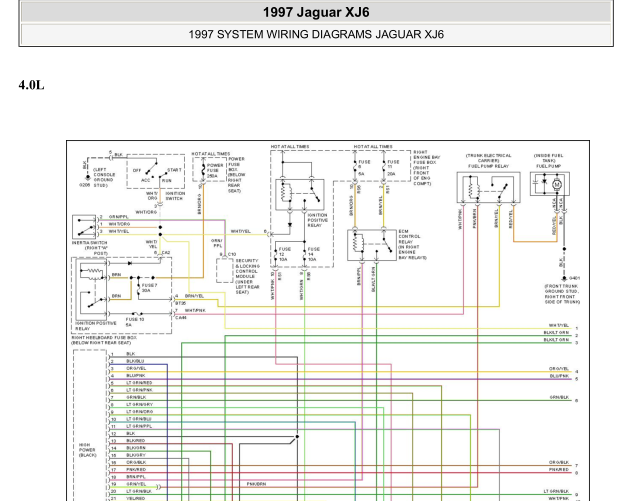The image size is (631, 501).
Task: Click the 'FUSE 11 20A' label
Action: pyautogui.click(x=393, y=168)
